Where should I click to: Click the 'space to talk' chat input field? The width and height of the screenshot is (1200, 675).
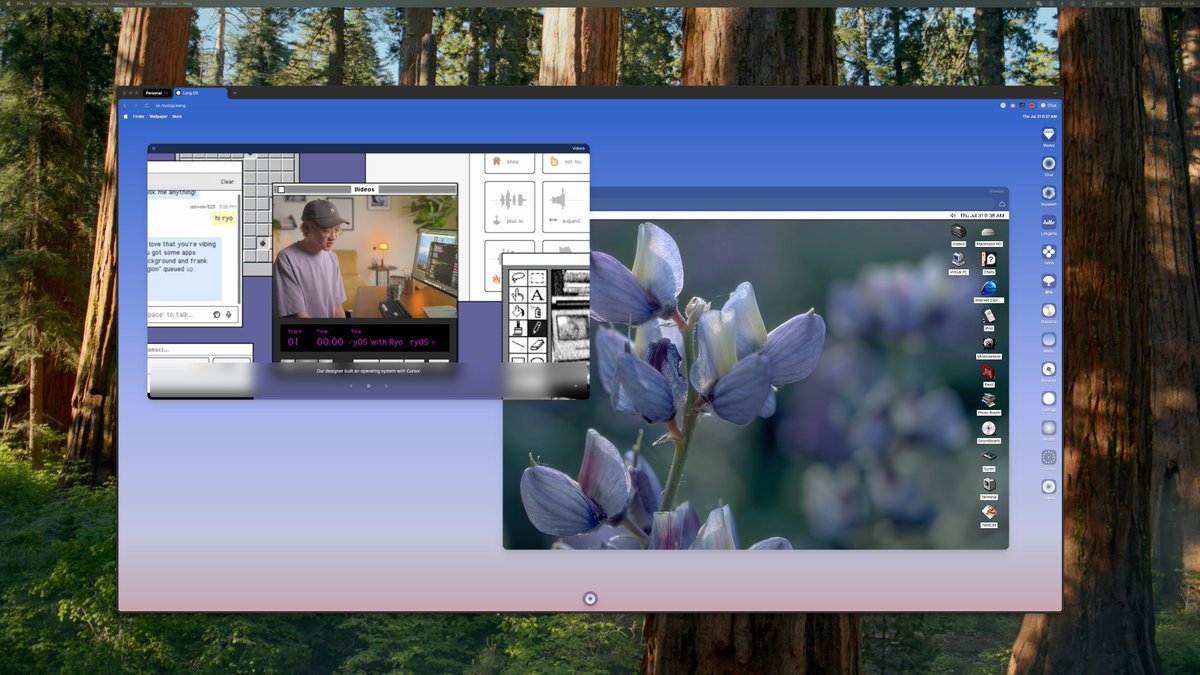[178, 314]
